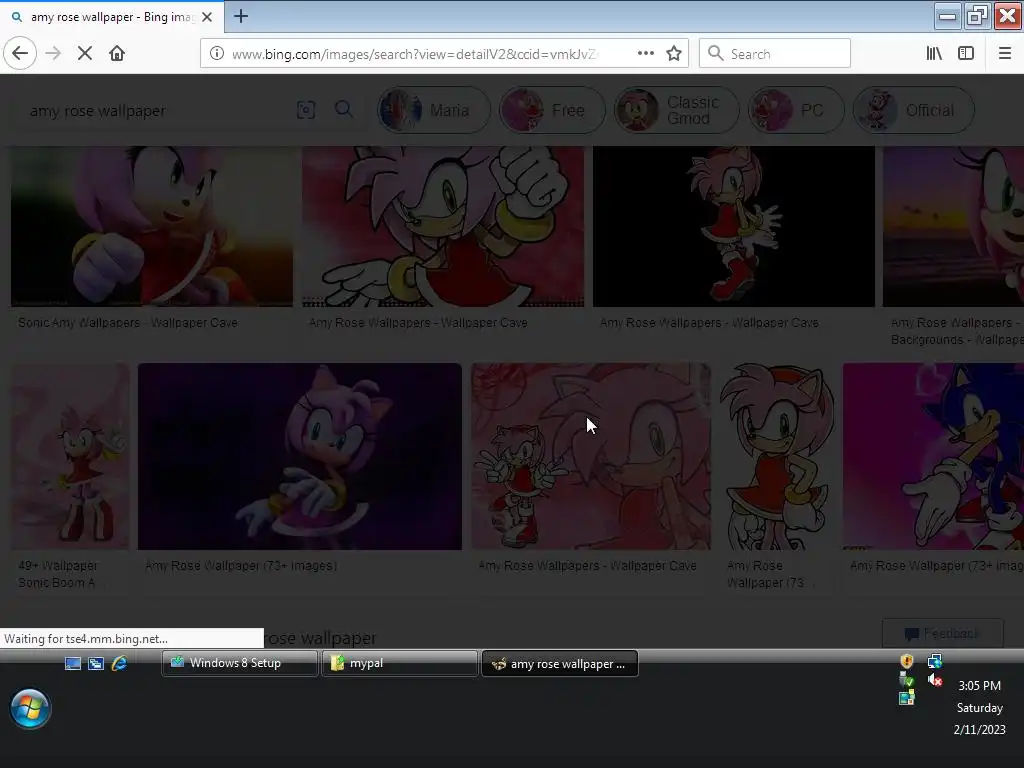
Task: Open the 49+ Wallpaper Sonic Boom thumbnail
Action: [70, 456]
